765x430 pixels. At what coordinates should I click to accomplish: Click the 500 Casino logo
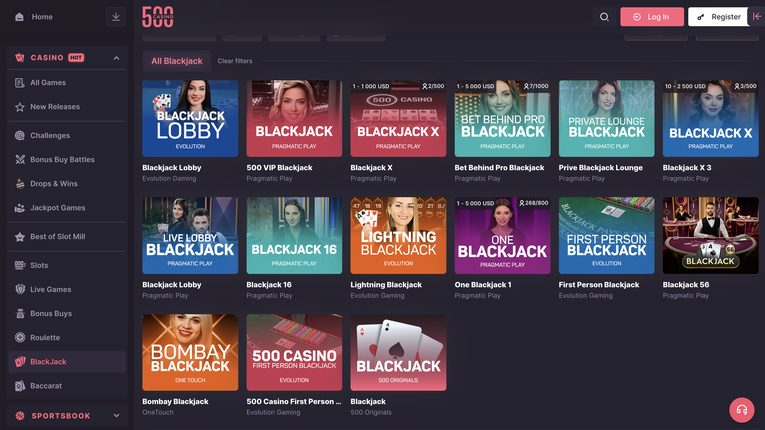tap(158, 17)
